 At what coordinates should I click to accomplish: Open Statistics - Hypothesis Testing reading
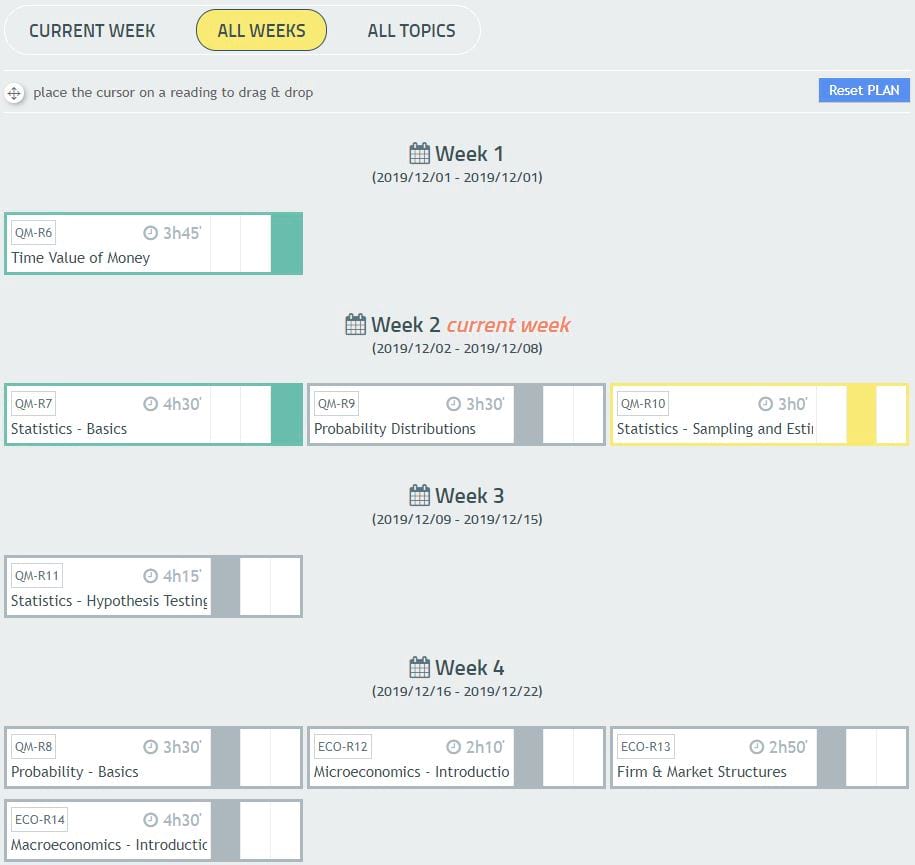109,601
